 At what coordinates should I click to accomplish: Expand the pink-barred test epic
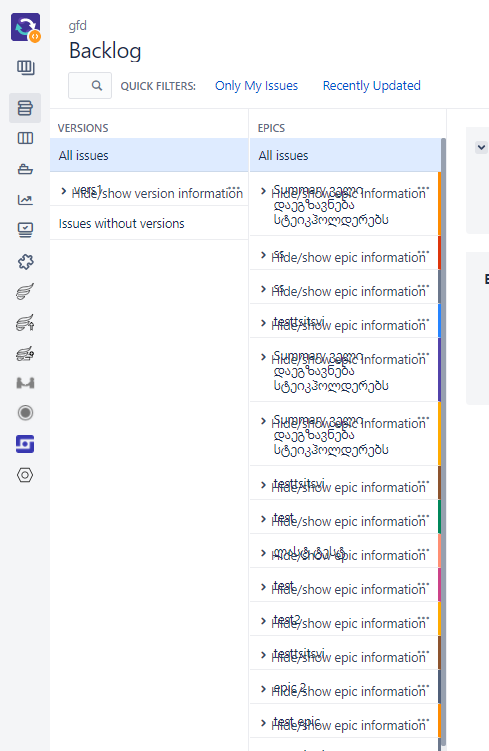(263, 587)
